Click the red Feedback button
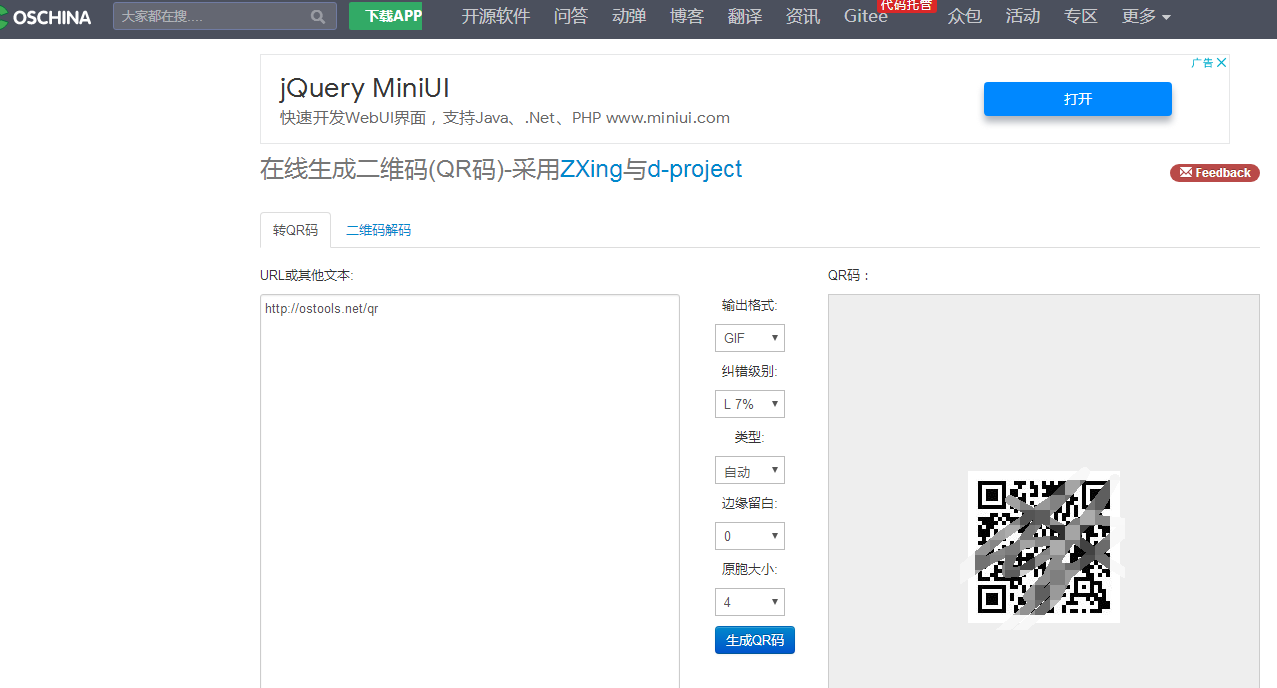This screenshot has width=1277, height=688. click(1214, 173)
